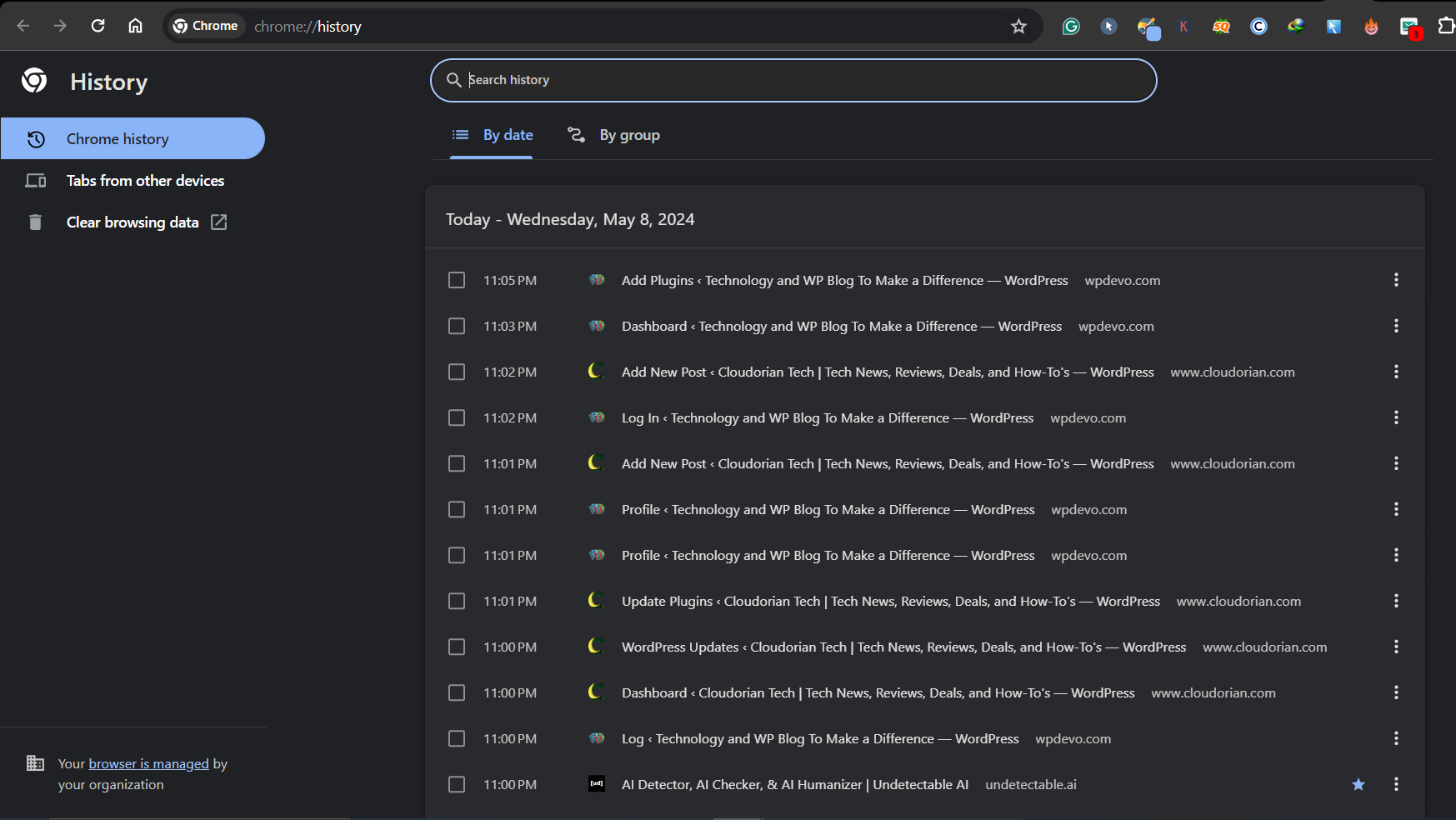Open actions menu for 11:03 PM Dashboard entry
This screenshot has height=820, width=1456.
pyautogui.click(x=1396, y=326)
